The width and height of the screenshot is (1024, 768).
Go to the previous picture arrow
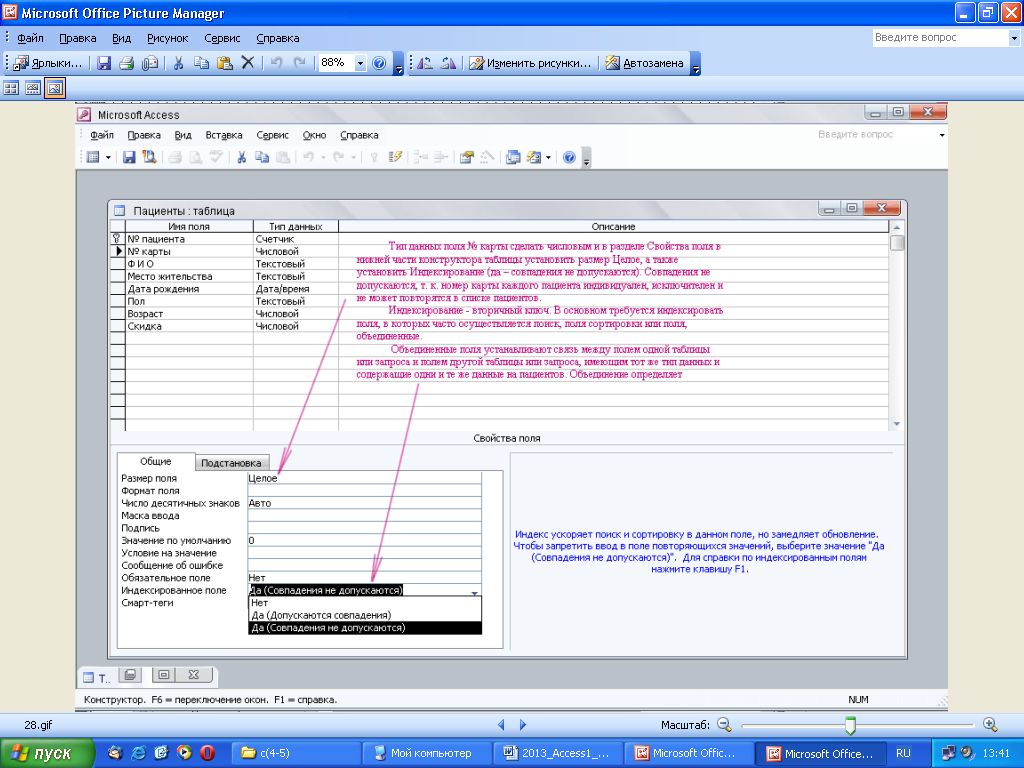(501, 724)
